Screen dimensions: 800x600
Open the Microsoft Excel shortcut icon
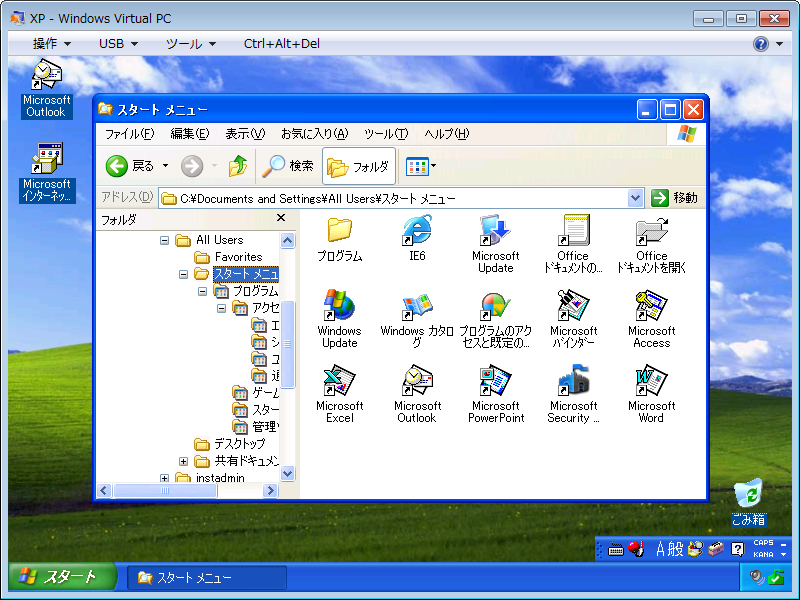point(339,382)
